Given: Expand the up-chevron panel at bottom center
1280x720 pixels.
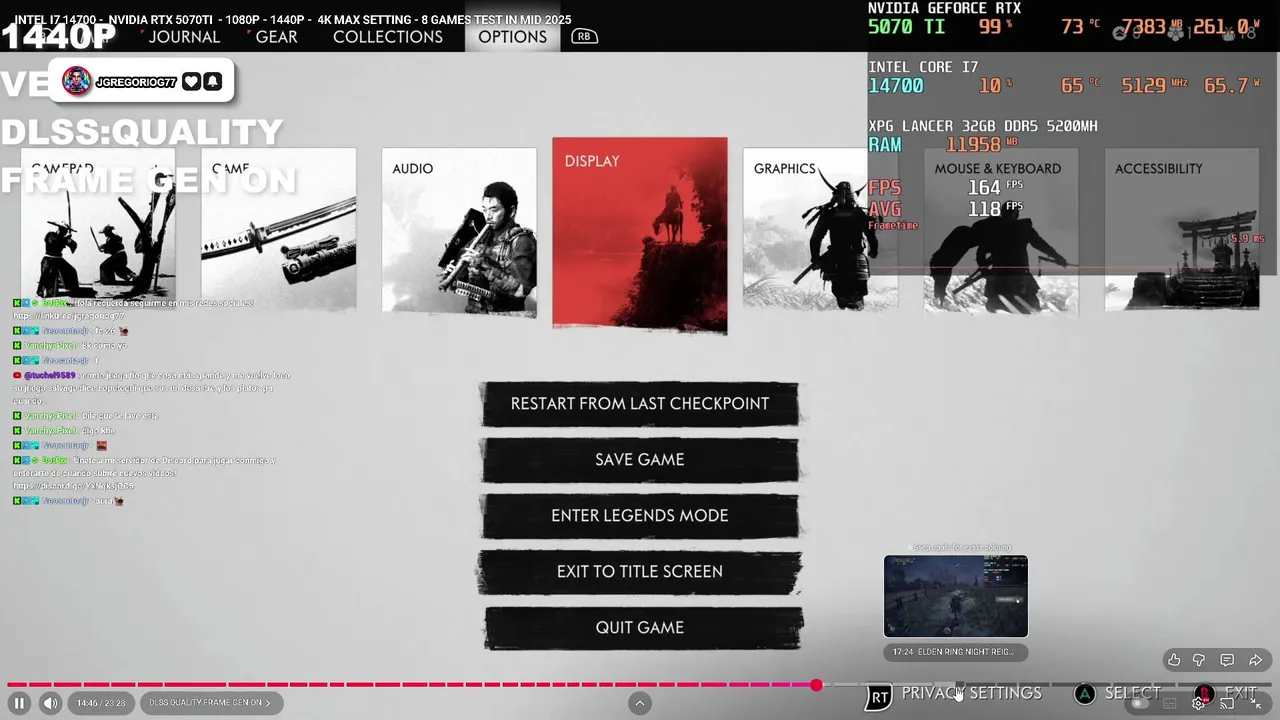Looking at the screenshot, I should (640, 703).
